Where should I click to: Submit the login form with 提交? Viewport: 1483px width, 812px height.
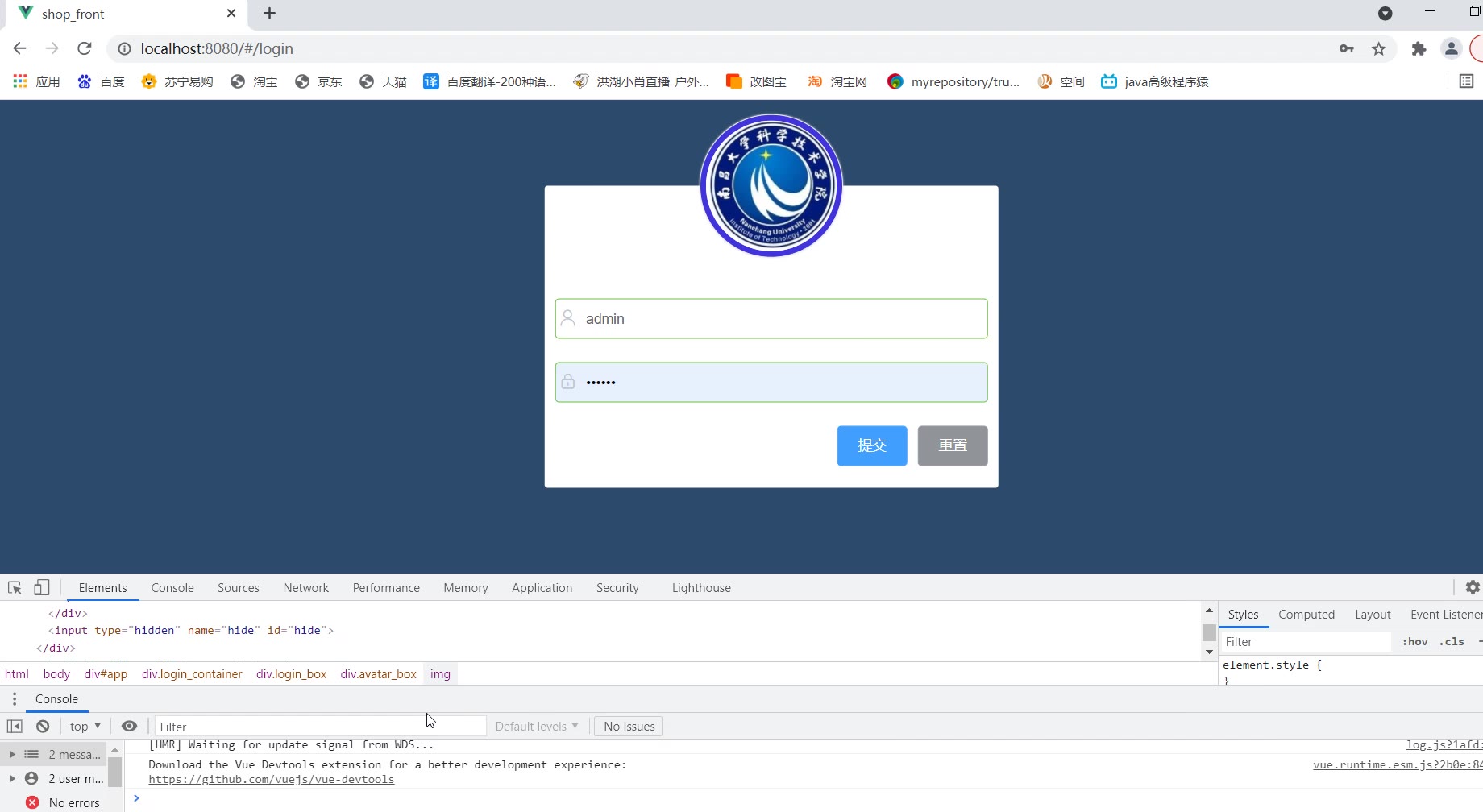coord(872,445)
